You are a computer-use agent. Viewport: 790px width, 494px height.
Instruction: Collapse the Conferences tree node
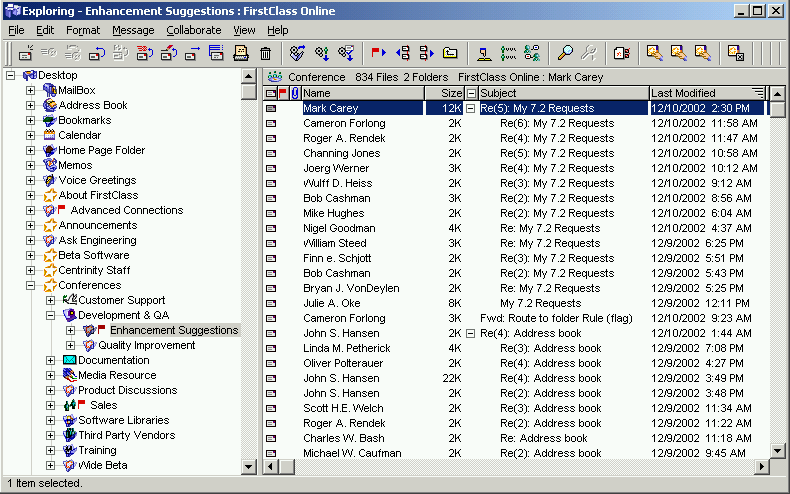click(31, 285)
